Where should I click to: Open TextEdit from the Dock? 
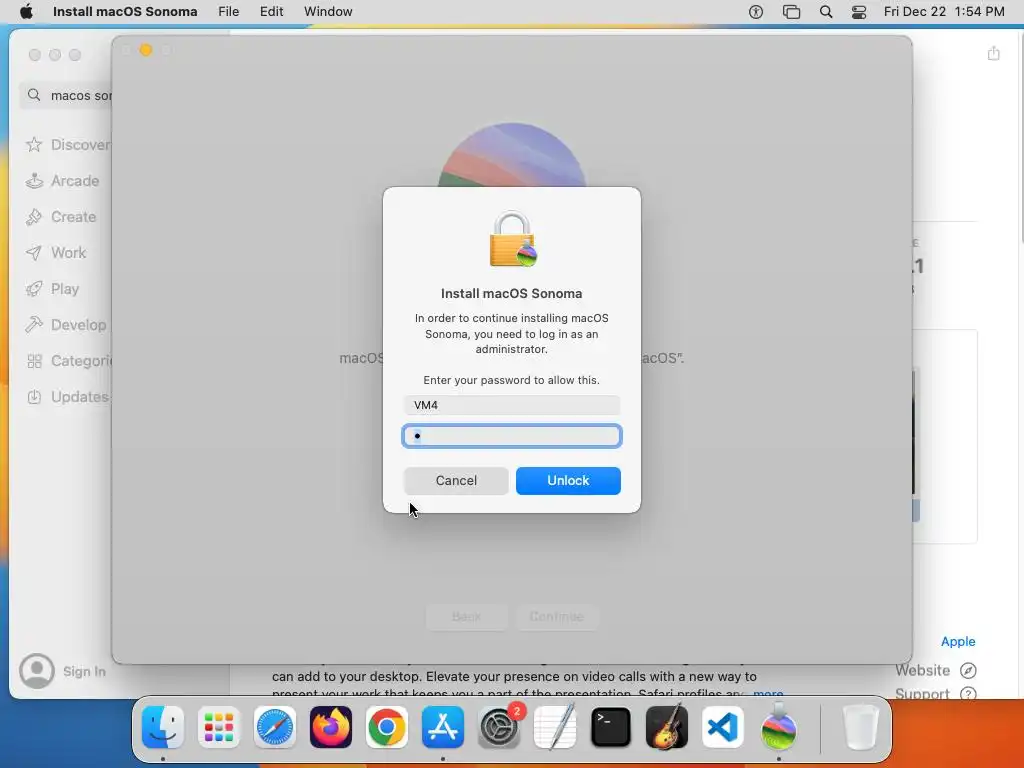coord(555,727)
